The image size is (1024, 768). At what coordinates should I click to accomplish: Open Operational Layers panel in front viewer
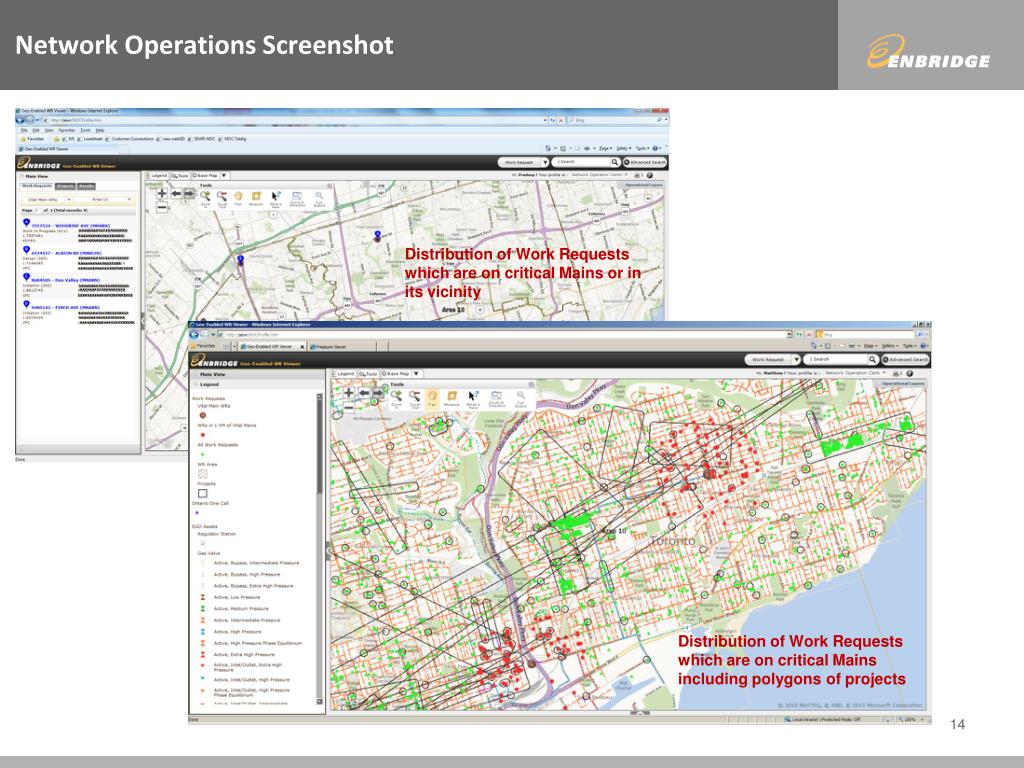(x=903, y=383)
